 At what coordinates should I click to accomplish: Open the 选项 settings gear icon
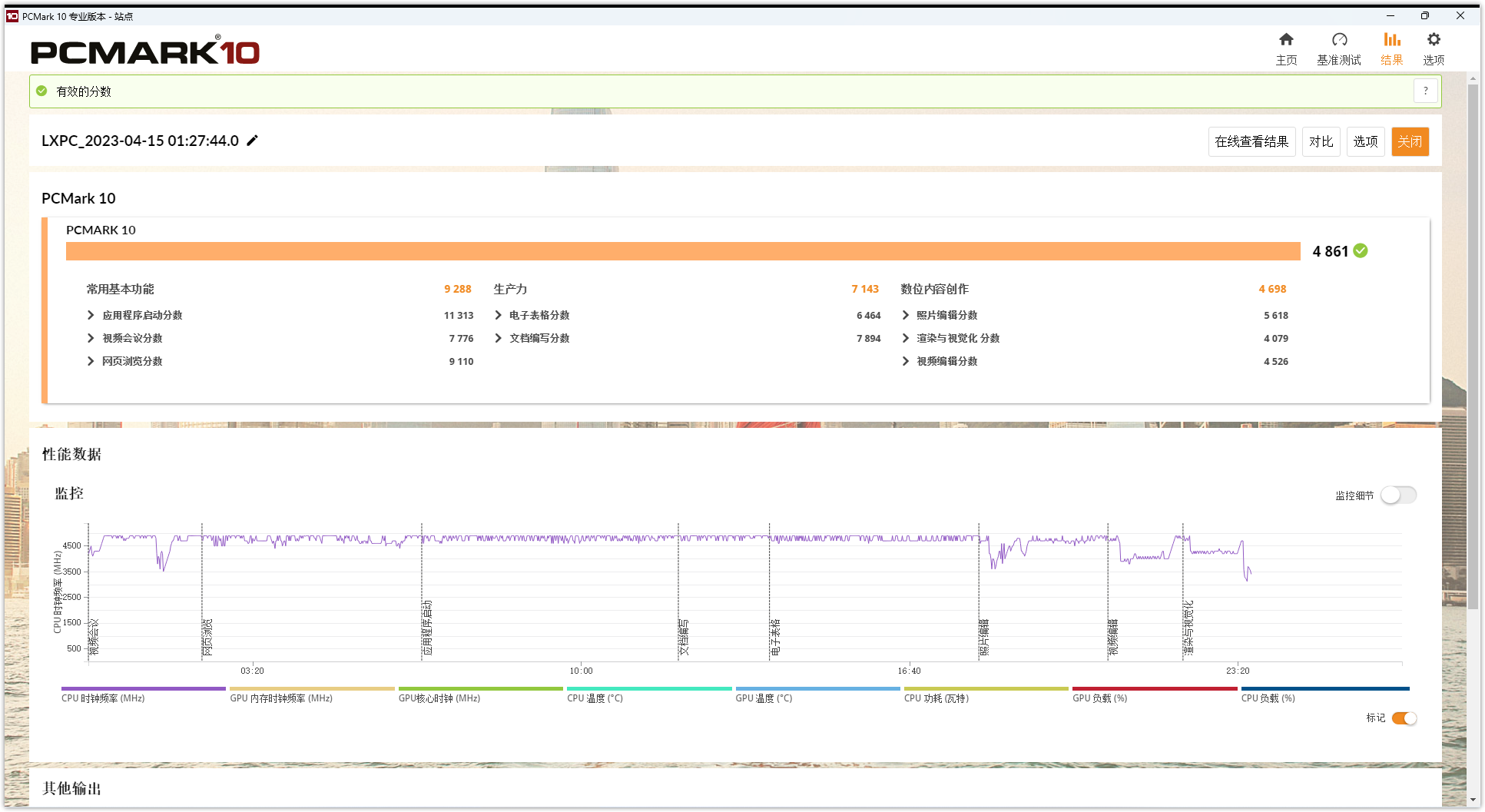point(1434,48)
